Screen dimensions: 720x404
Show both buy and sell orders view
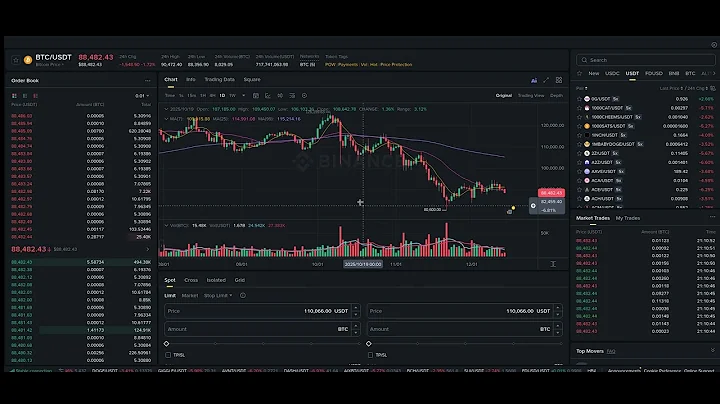[x=14, y=96]
